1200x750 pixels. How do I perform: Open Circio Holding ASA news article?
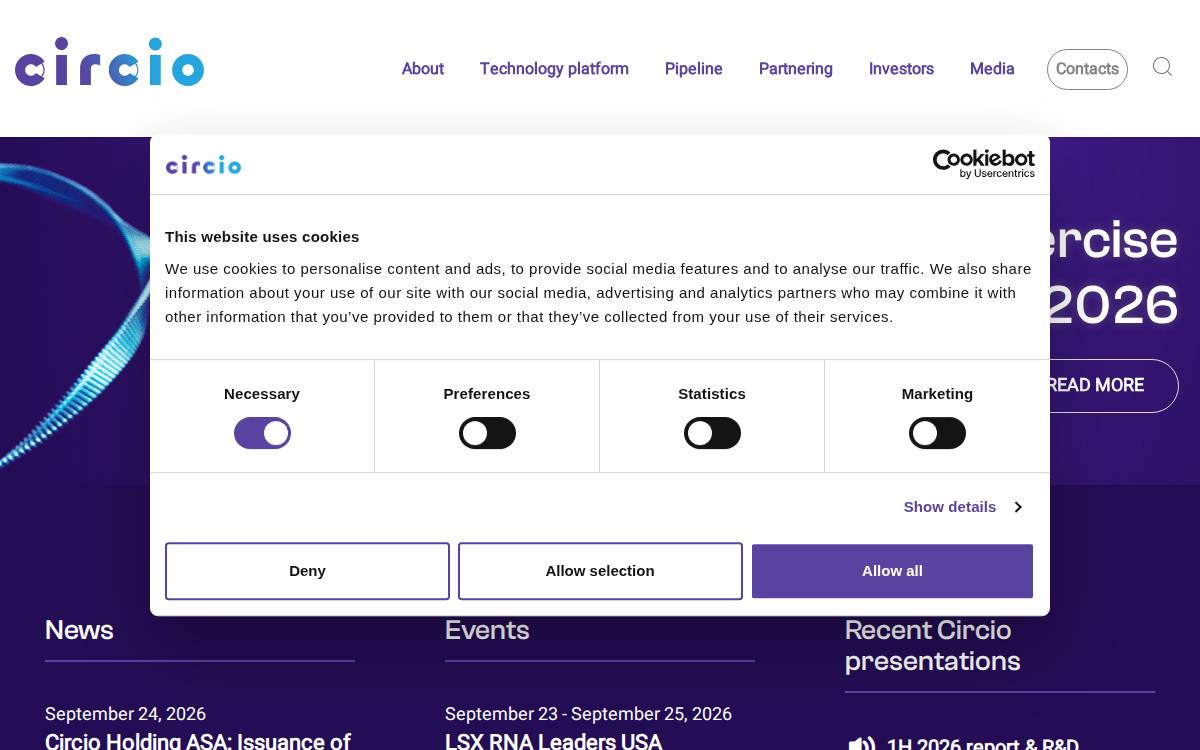[198, 741]
